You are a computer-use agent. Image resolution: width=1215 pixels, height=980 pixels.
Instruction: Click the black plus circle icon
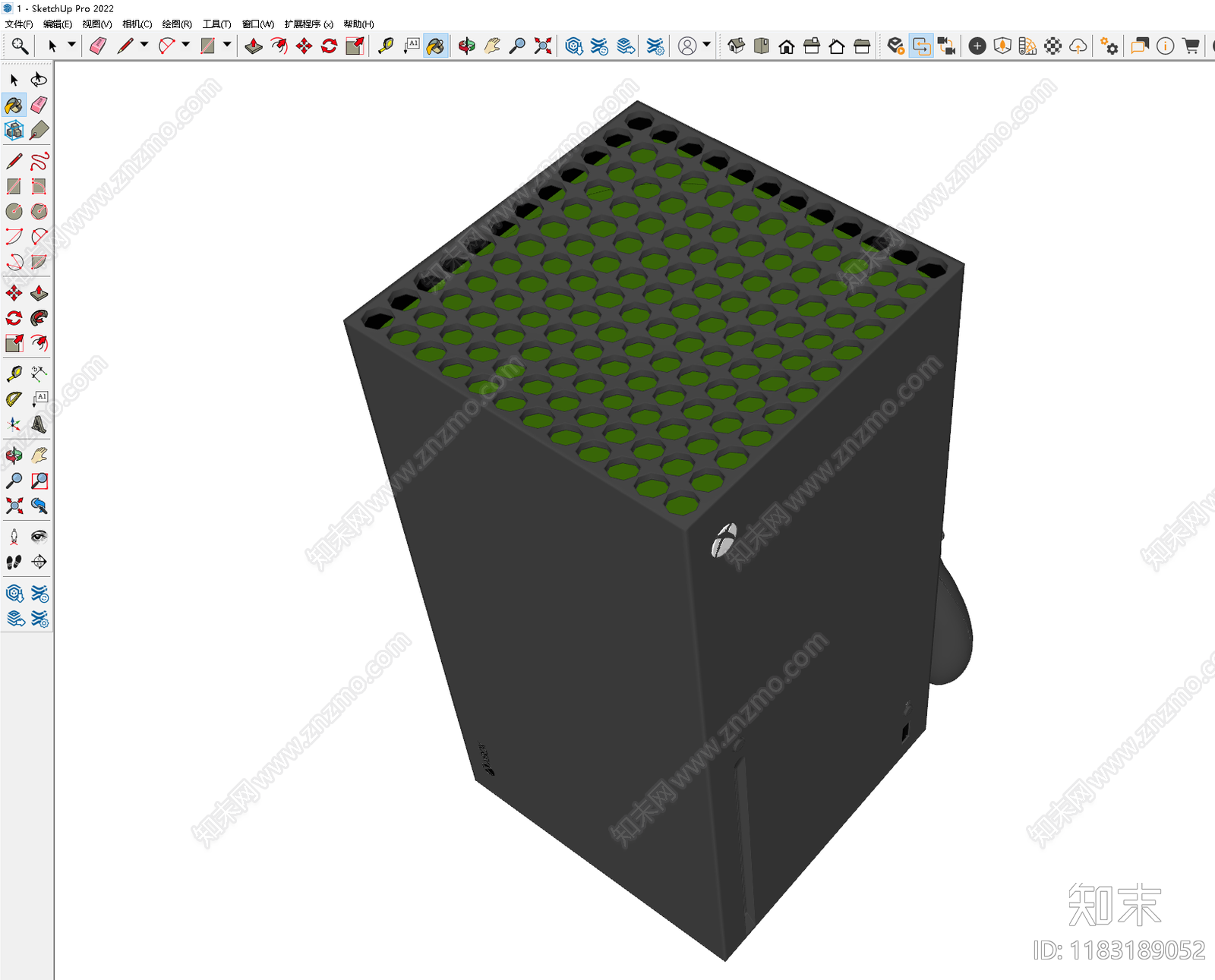point(977,46)
